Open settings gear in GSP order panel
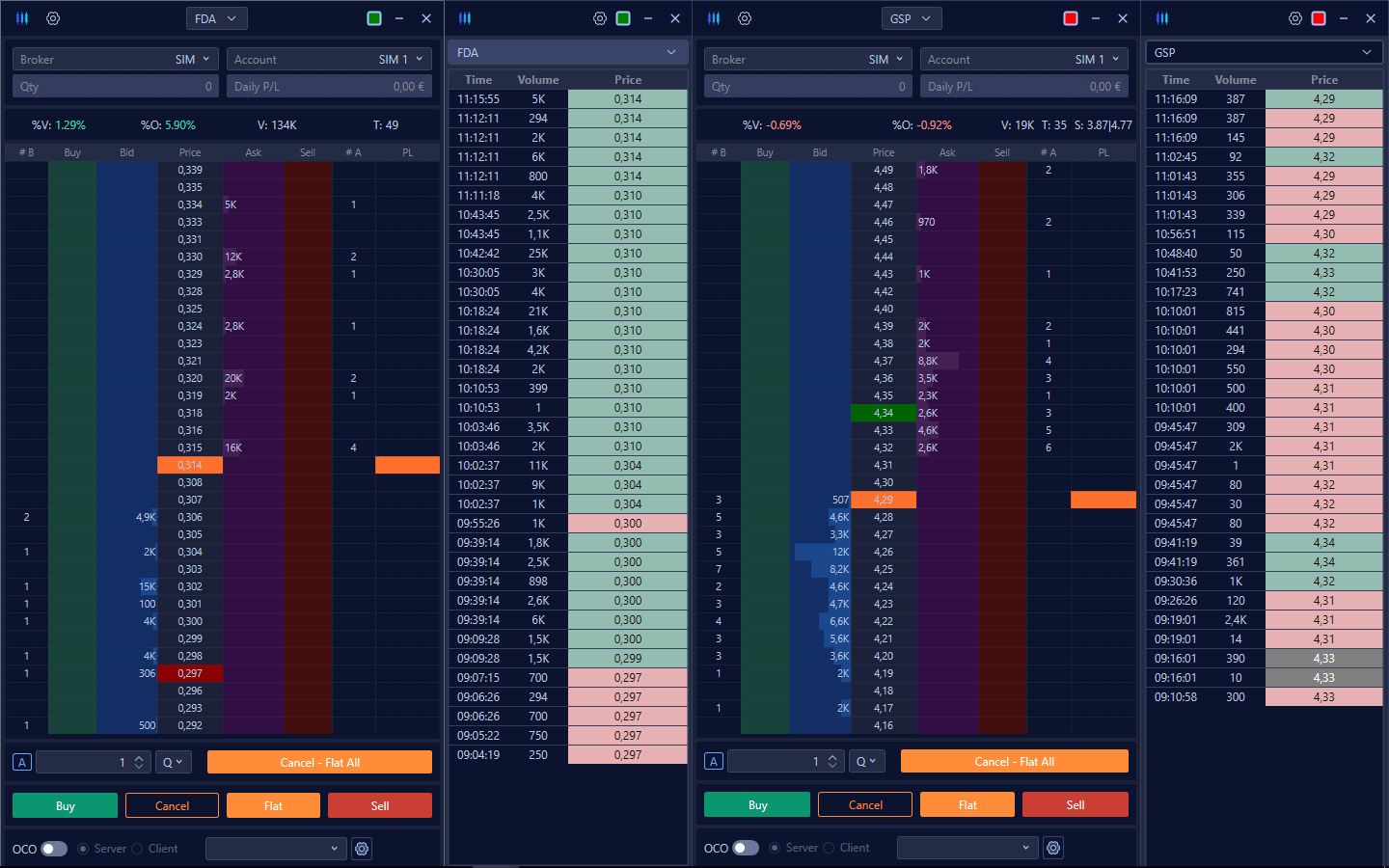 (x=745, y=18)
